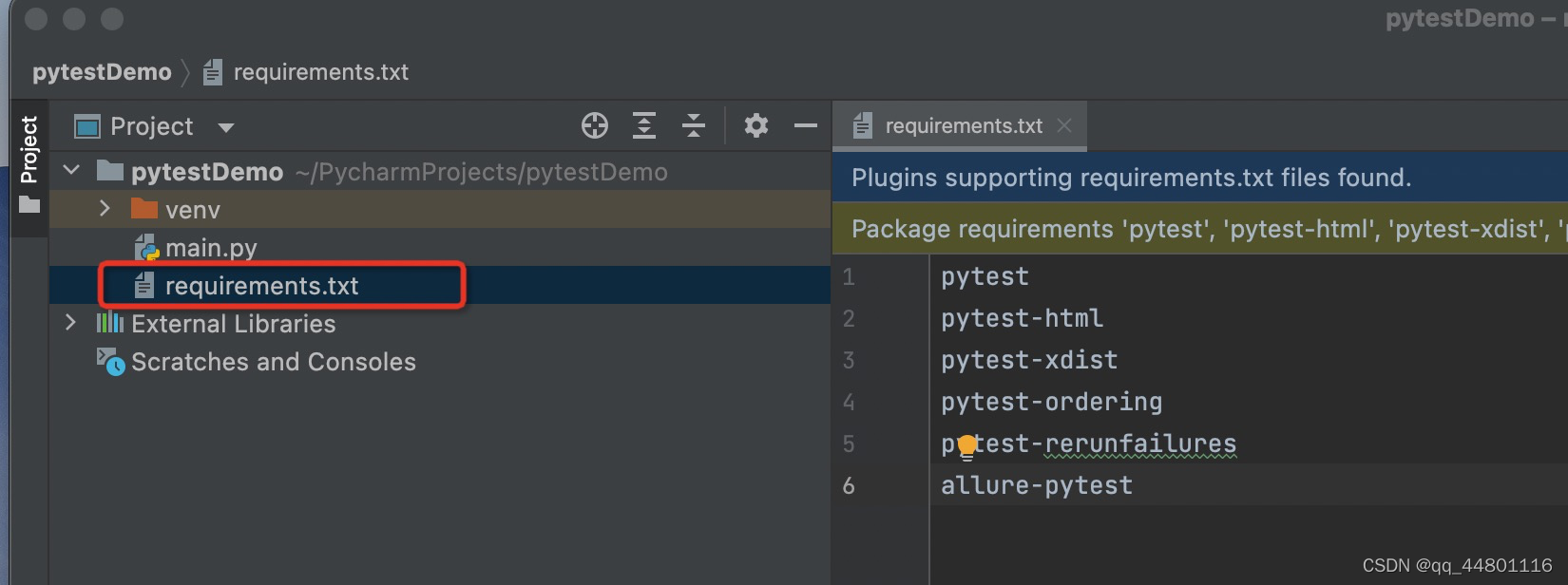The image size is (1568, 585).
Task: Click line 4 text 'pytest-ordering'
Action: pos(1051,402)
